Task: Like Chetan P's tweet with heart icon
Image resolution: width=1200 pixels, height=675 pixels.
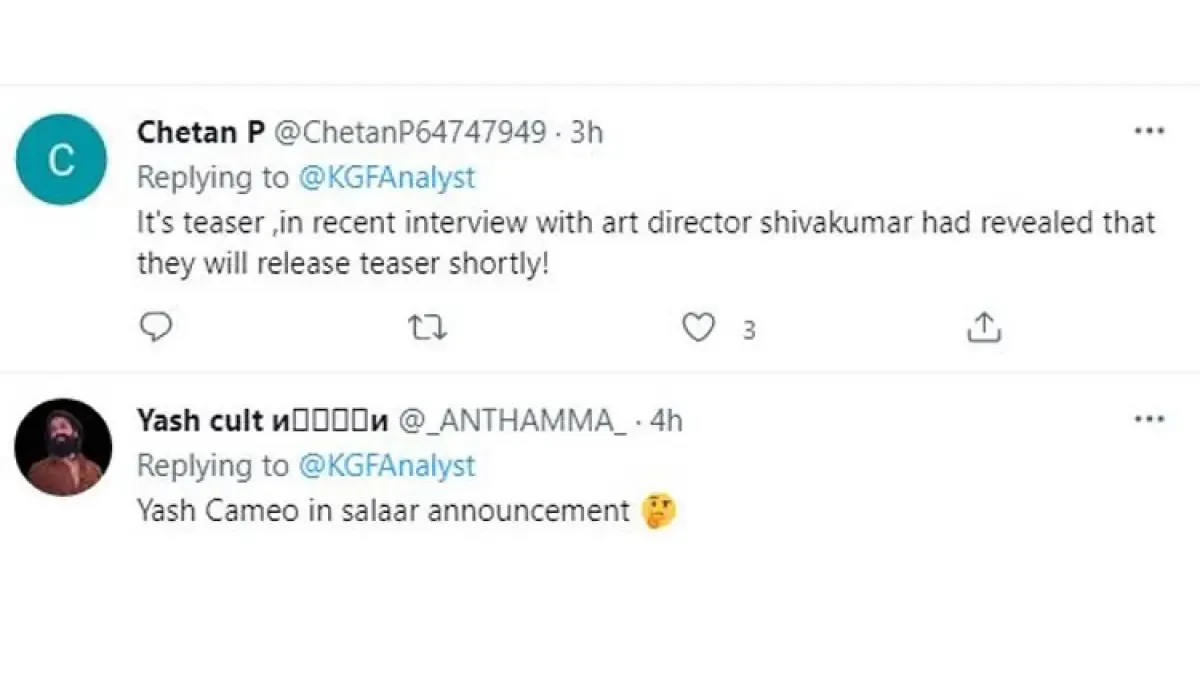Action: click(698, 328)
